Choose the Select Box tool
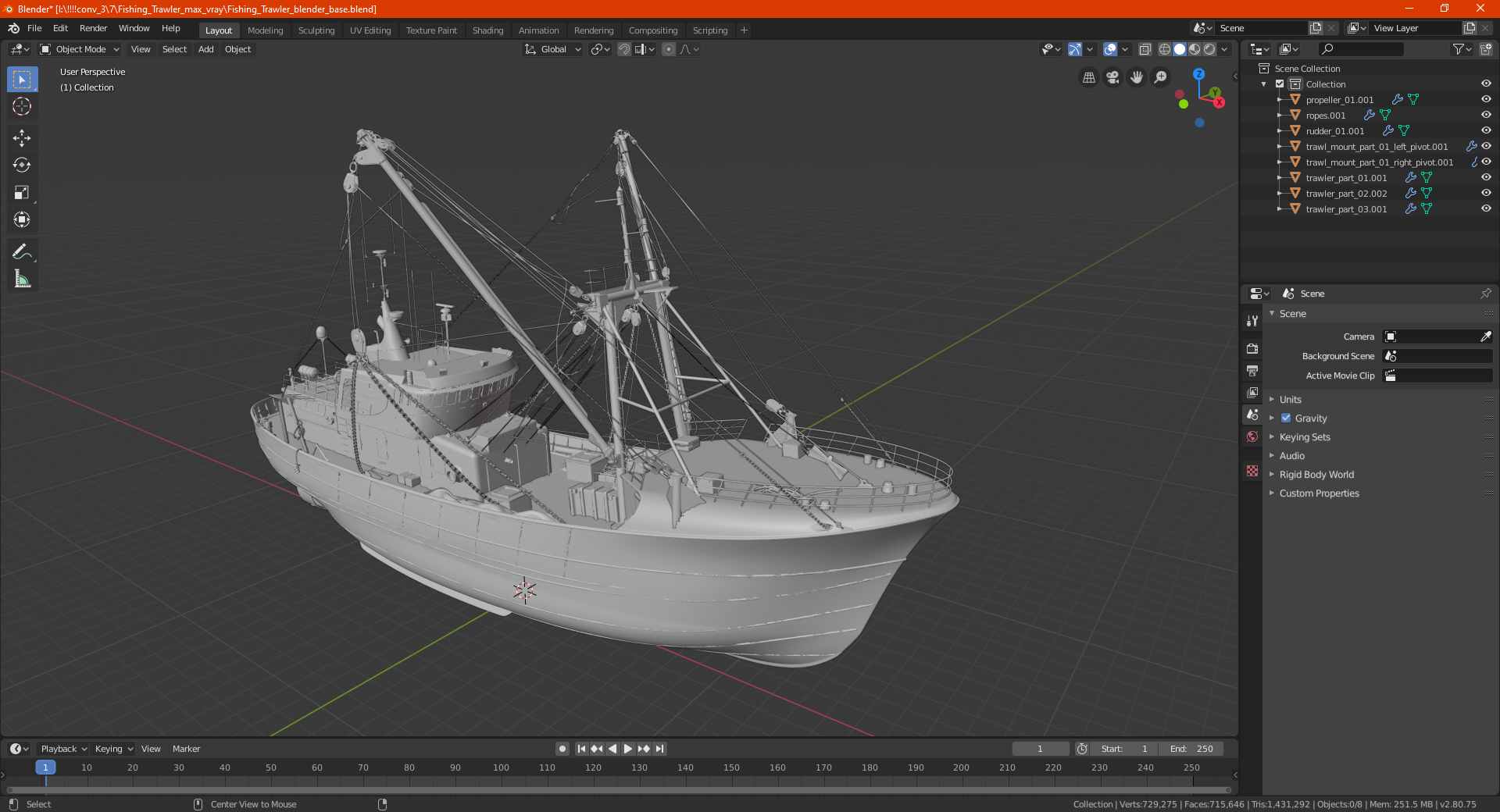The height and width of the screenshot is (812, 1500). [22, 80]
